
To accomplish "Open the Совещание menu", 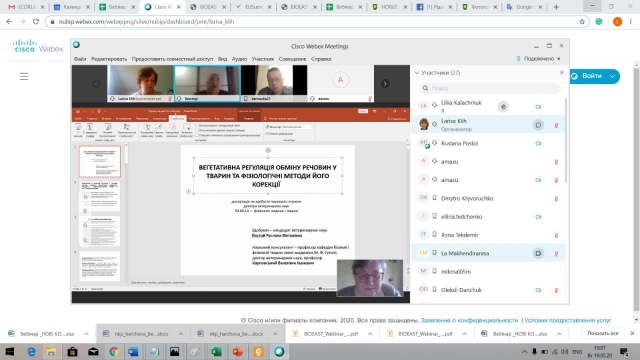I will tap(292, 59).
